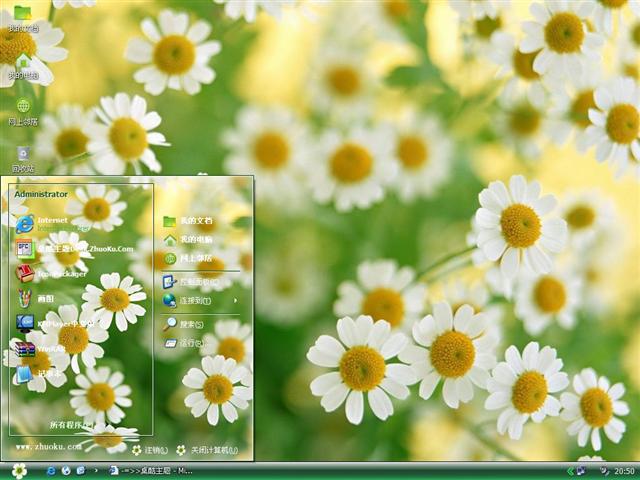The width and height of the screenshot is (640, 480).
Task: Launch KMPlayer from start menu
Action: point(55,323)
